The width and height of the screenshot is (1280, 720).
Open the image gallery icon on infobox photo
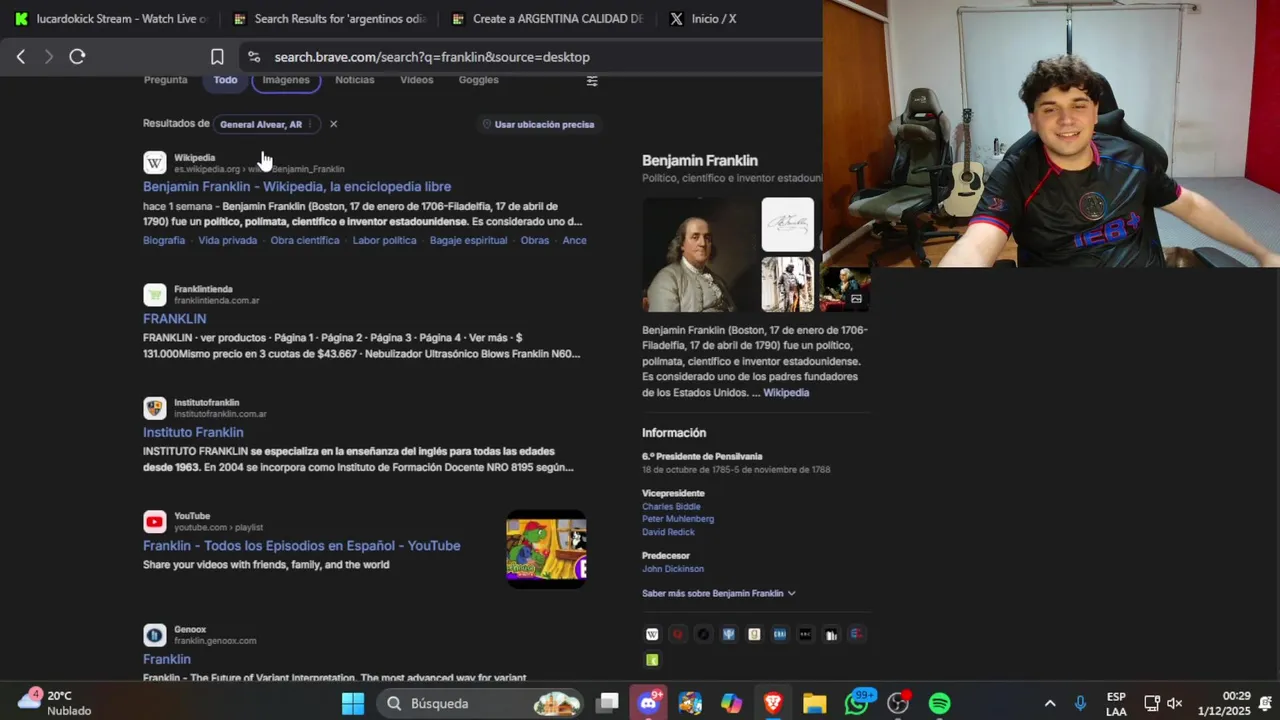pos(856,299)
